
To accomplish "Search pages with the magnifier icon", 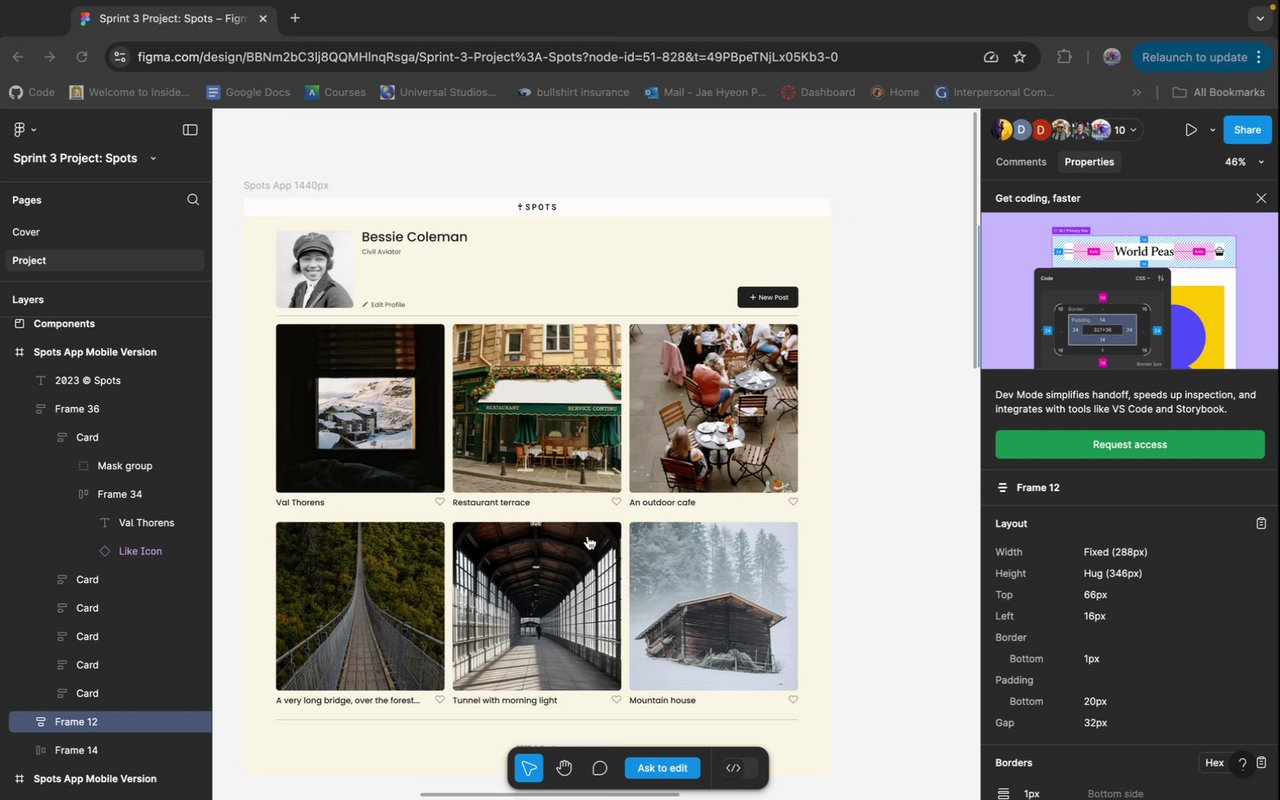I will tap(193, 200).
